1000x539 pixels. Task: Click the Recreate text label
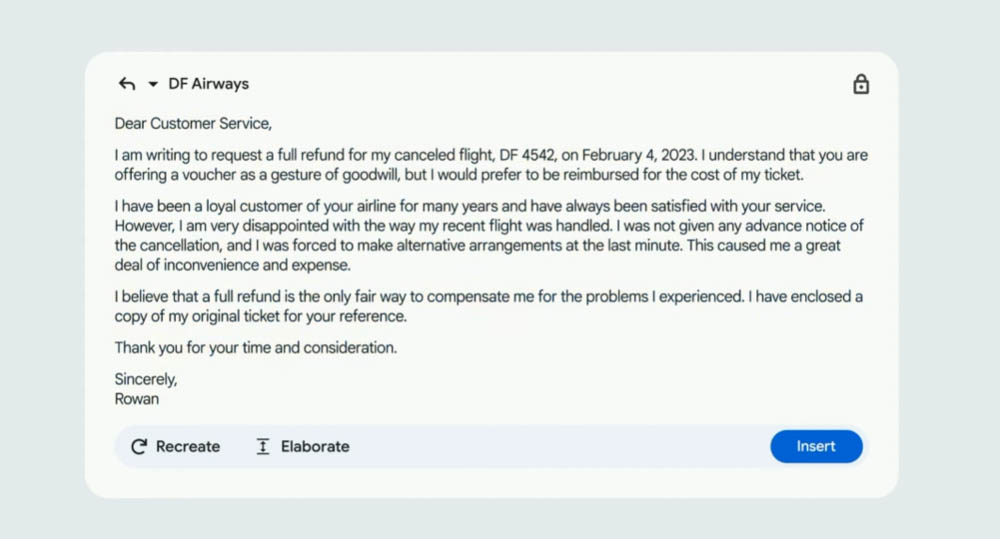188,447
